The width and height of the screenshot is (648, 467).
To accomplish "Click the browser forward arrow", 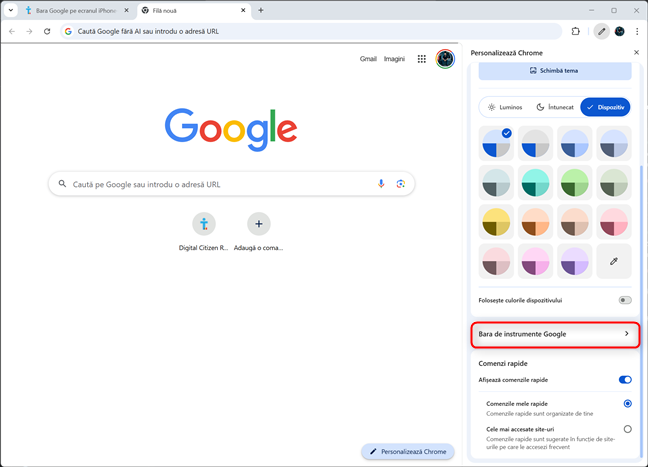I will click(x=29, y=31).
